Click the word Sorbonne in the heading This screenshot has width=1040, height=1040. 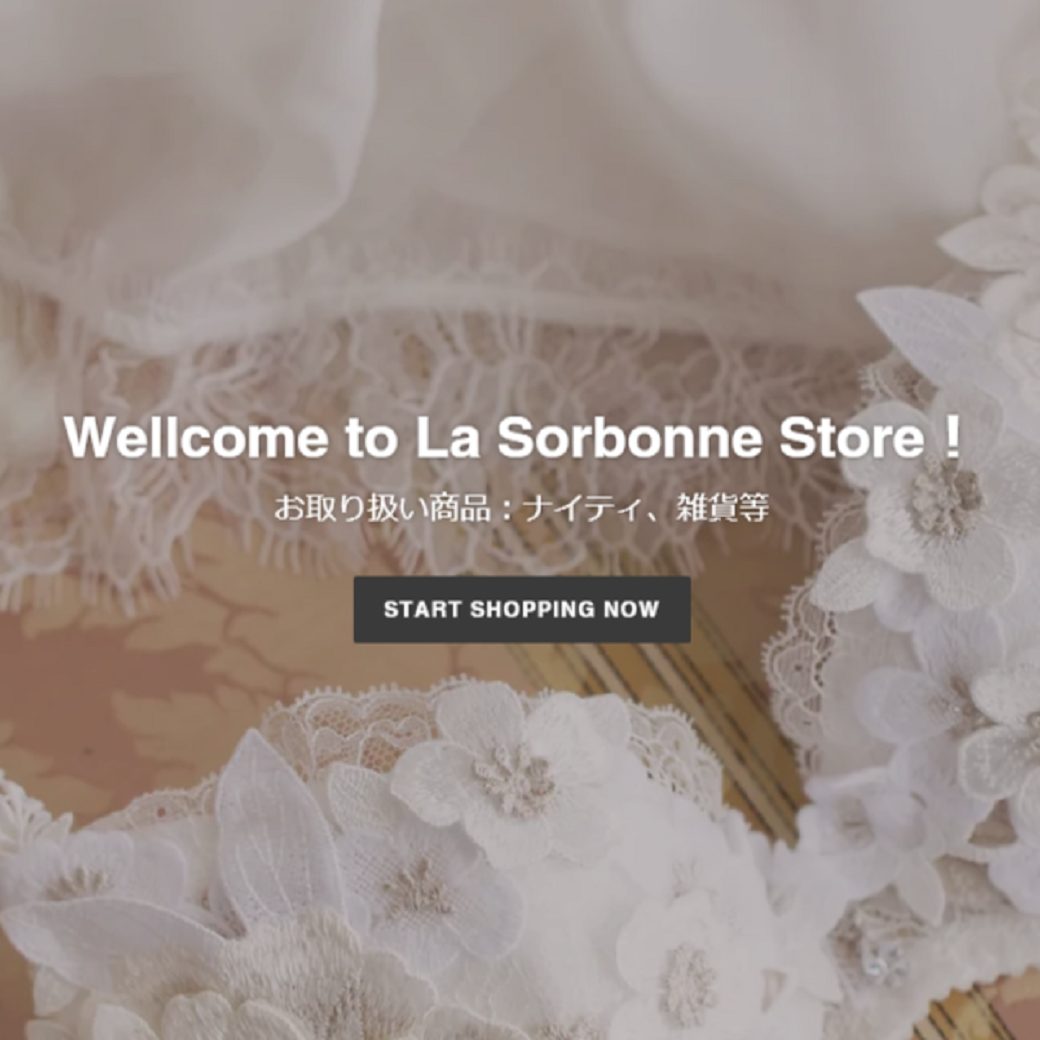pos(629,437)
